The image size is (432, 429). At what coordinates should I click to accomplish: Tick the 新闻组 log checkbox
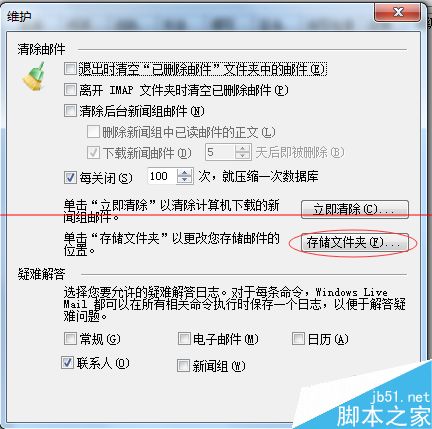183,366
